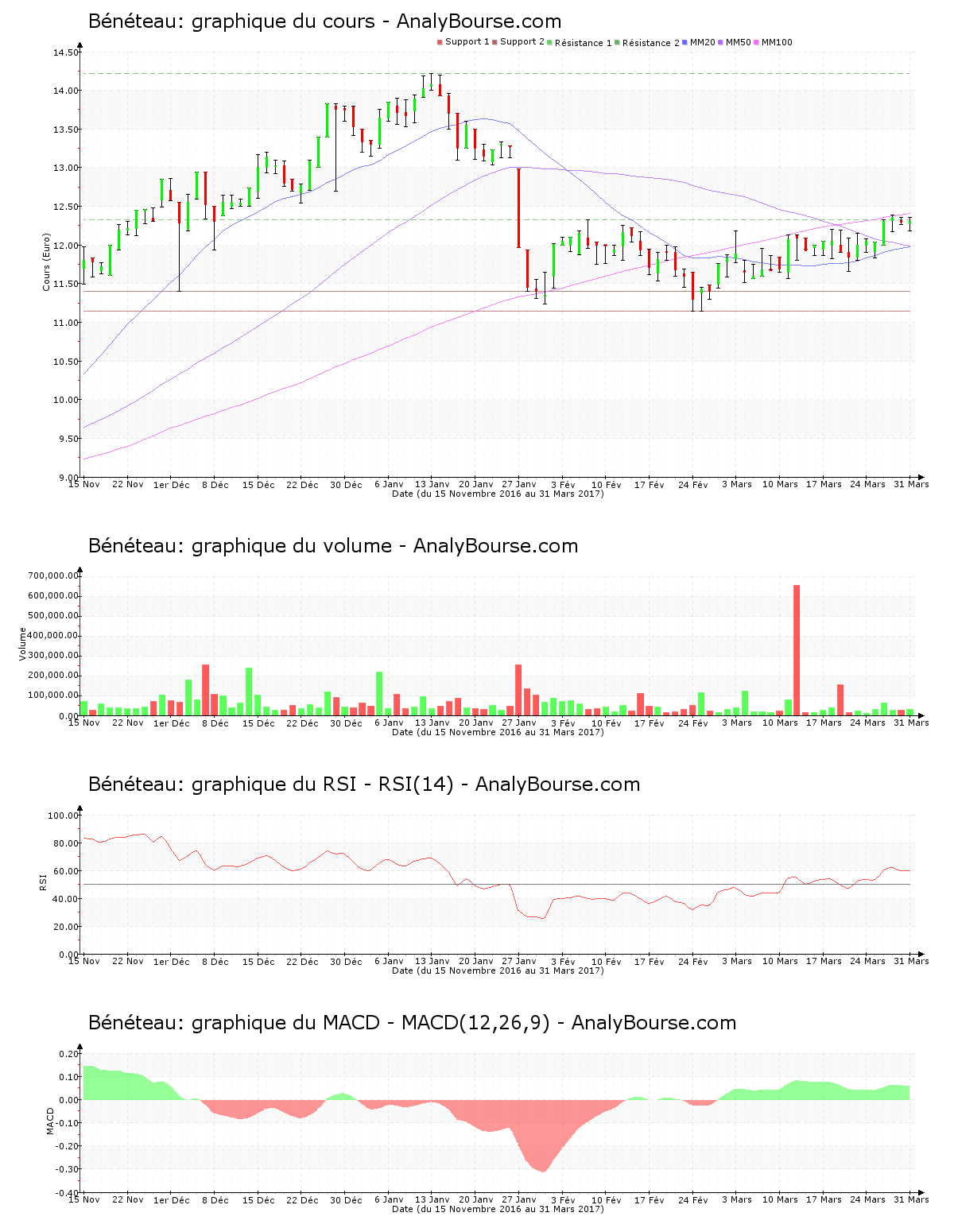954x1232 pixels.
Task: Click the Support 1 red legend swatch
Action: (x=440, y=42)
